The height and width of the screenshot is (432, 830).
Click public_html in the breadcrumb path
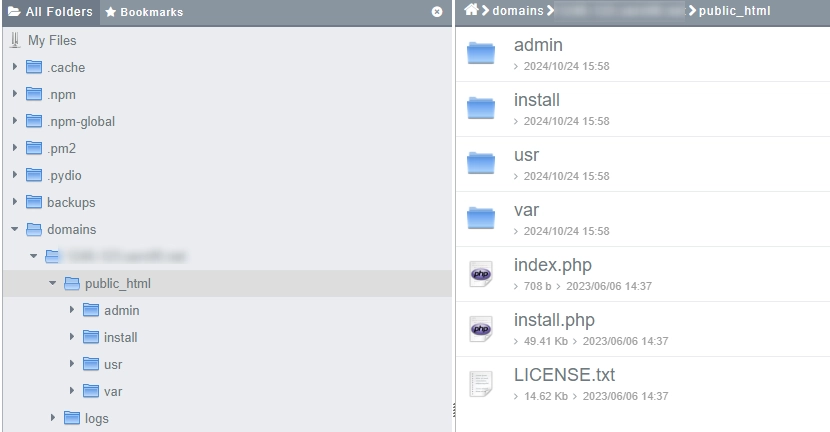(735, 10)
